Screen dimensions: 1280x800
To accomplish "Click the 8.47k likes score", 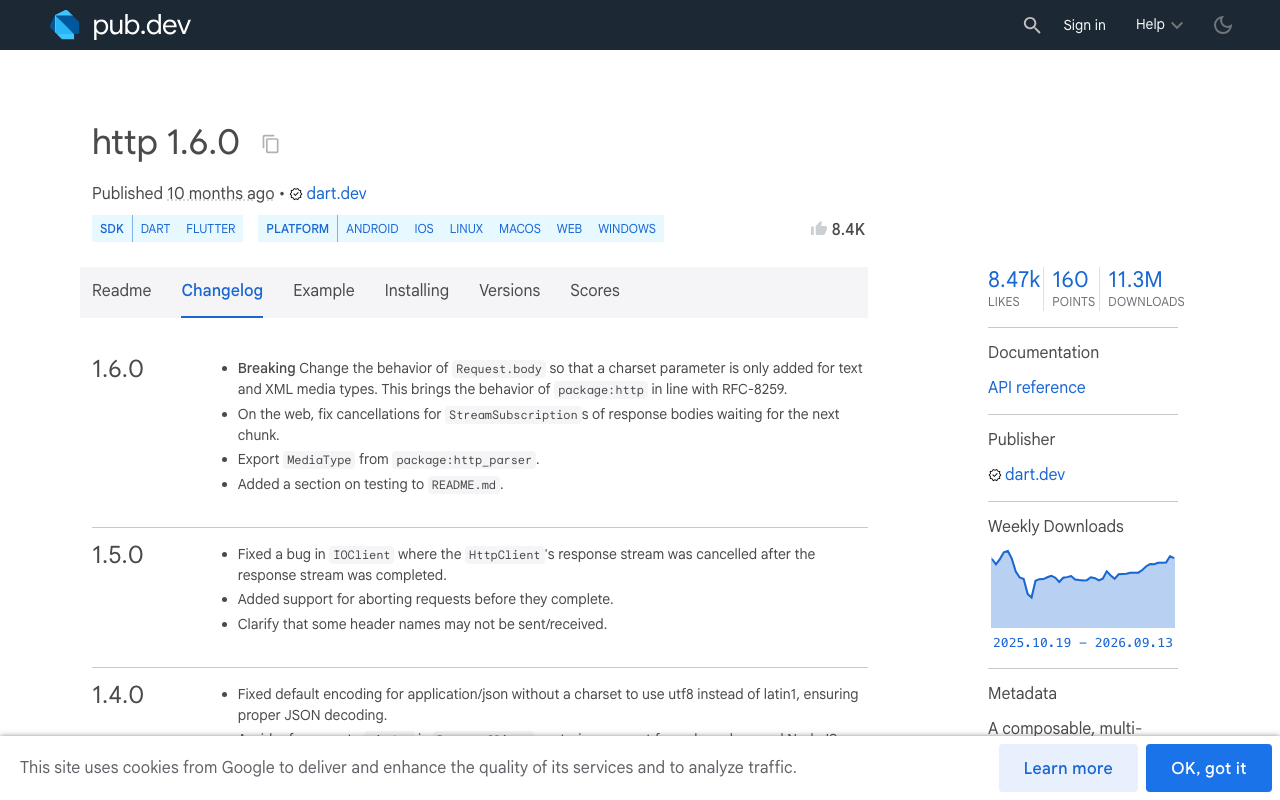I will (1014, 289).
